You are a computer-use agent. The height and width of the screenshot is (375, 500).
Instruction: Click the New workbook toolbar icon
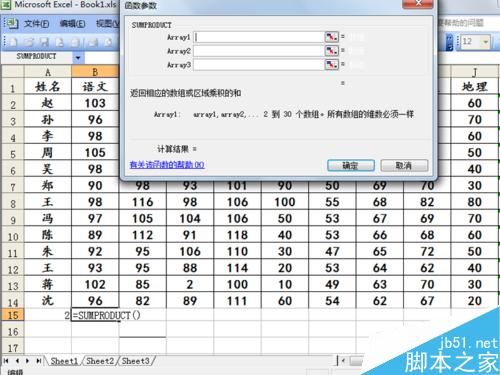pyautogui.click(x=14, y=42)
